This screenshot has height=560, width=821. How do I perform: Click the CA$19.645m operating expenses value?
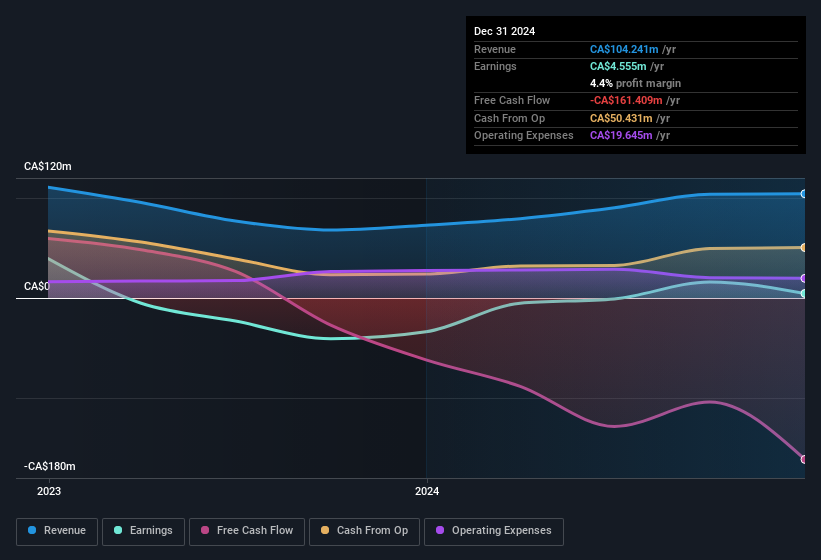pyautogui.click(x=621, y=136)
